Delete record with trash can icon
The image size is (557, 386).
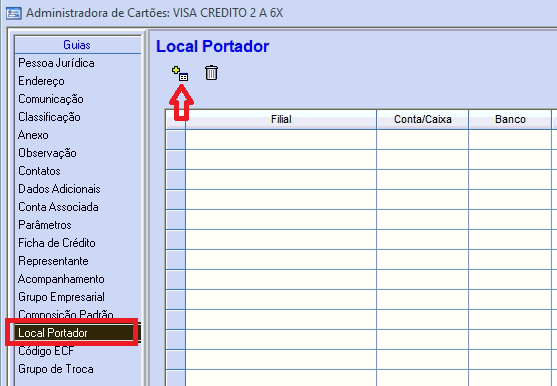pyautogui.click(x=211, y=73)
